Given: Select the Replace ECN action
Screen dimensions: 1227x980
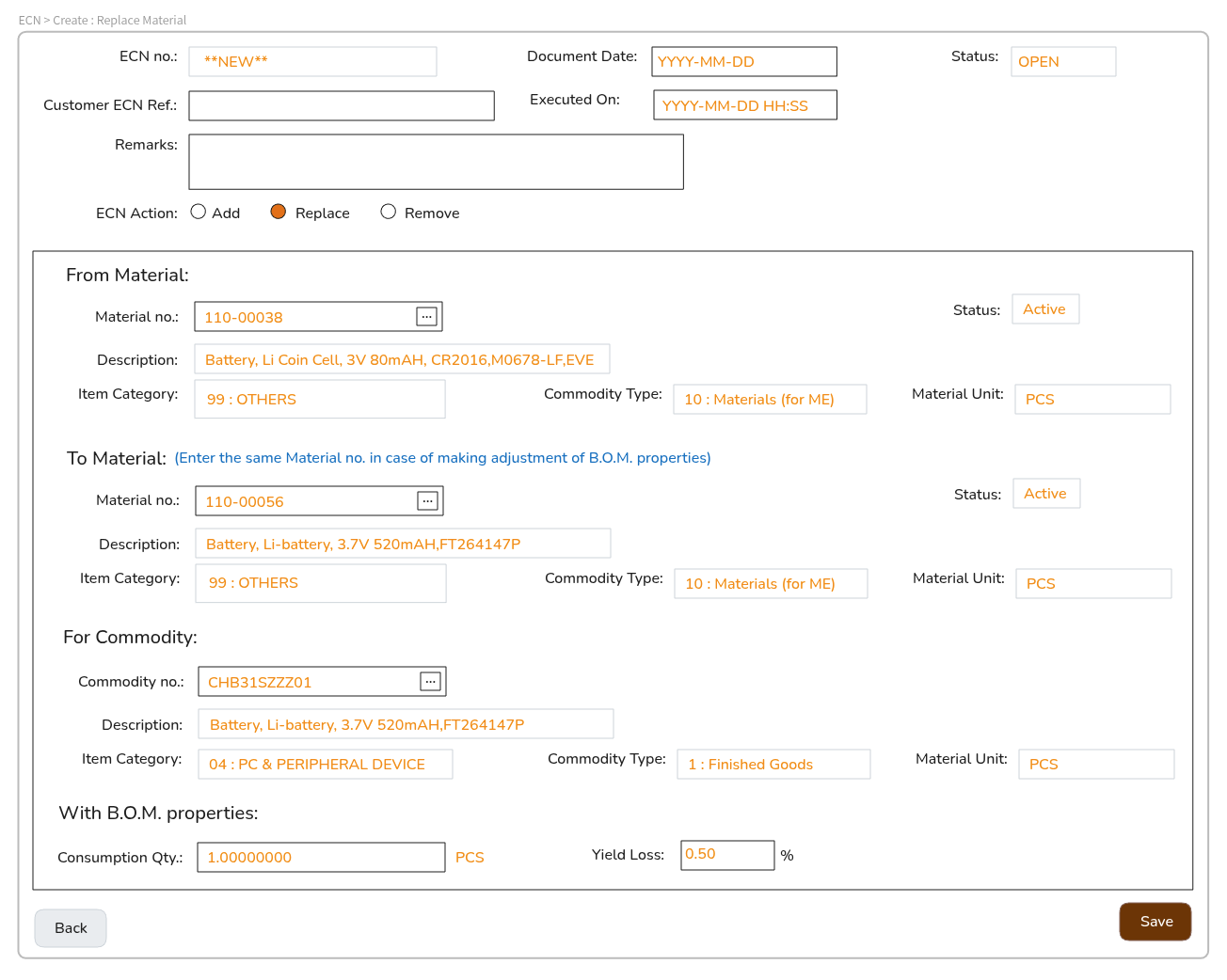Looking at the screenshot, I should 278,212.
